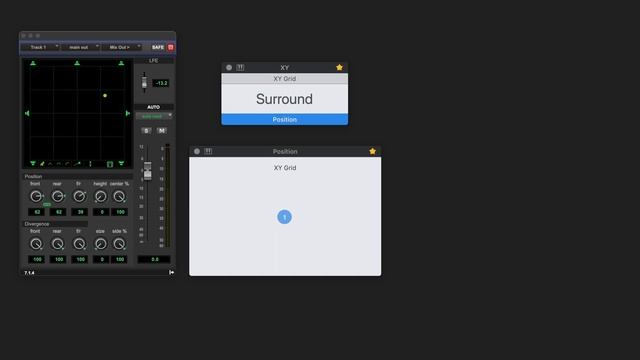Click the Divergence size value 0
Viewport: 640px width, 360px height.
pyautogui.click(x=101, y=259)
